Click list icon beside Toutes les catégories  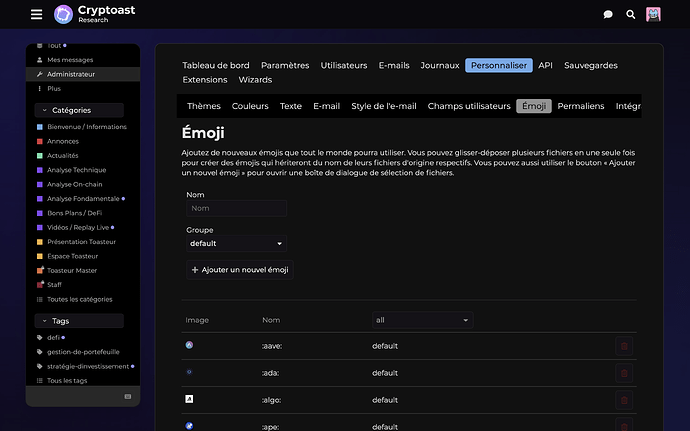coord(40,299)
